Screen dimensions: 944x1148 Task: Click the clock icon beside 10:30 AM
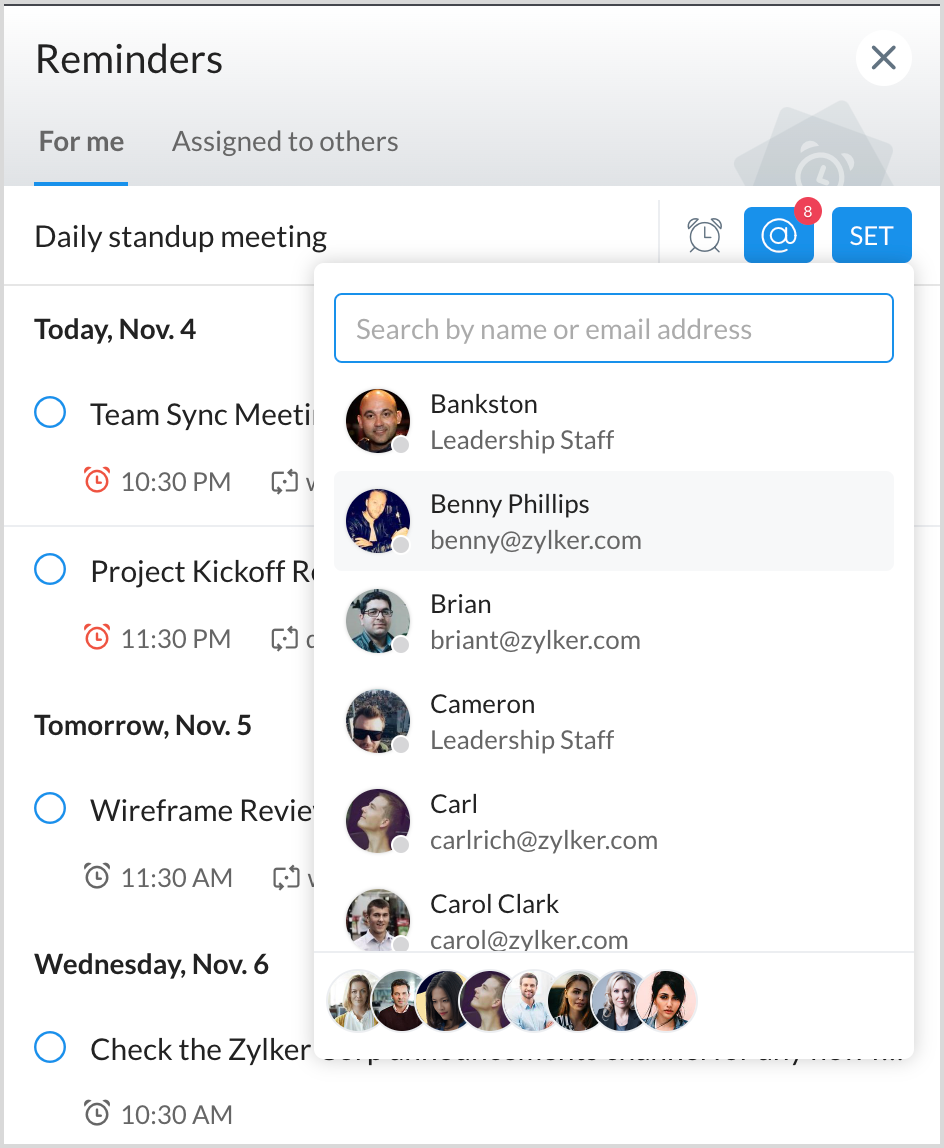[x=97, y=1113]
